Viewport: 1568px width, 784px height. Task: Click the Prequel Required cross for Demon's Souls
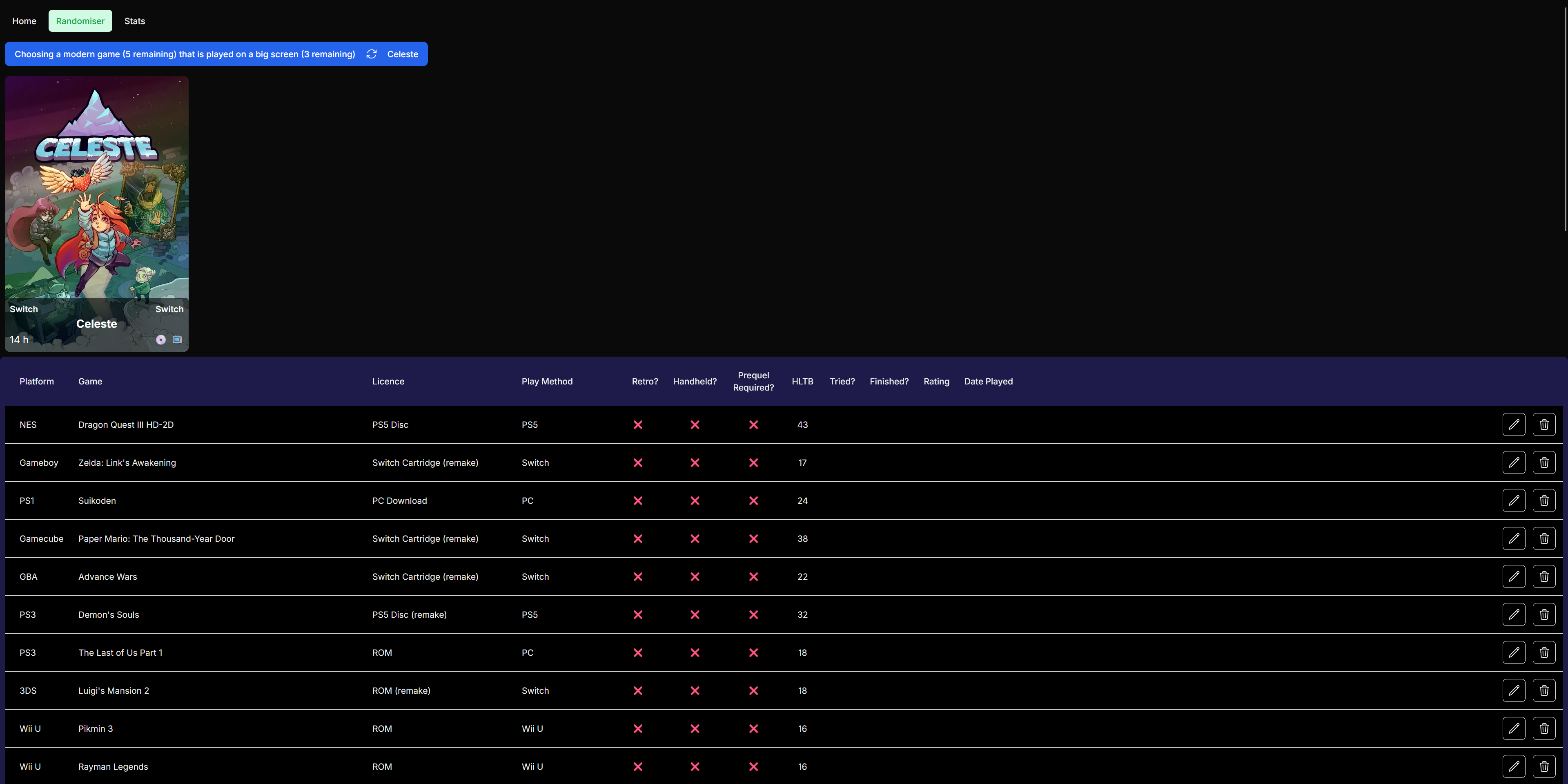(753, 614)
